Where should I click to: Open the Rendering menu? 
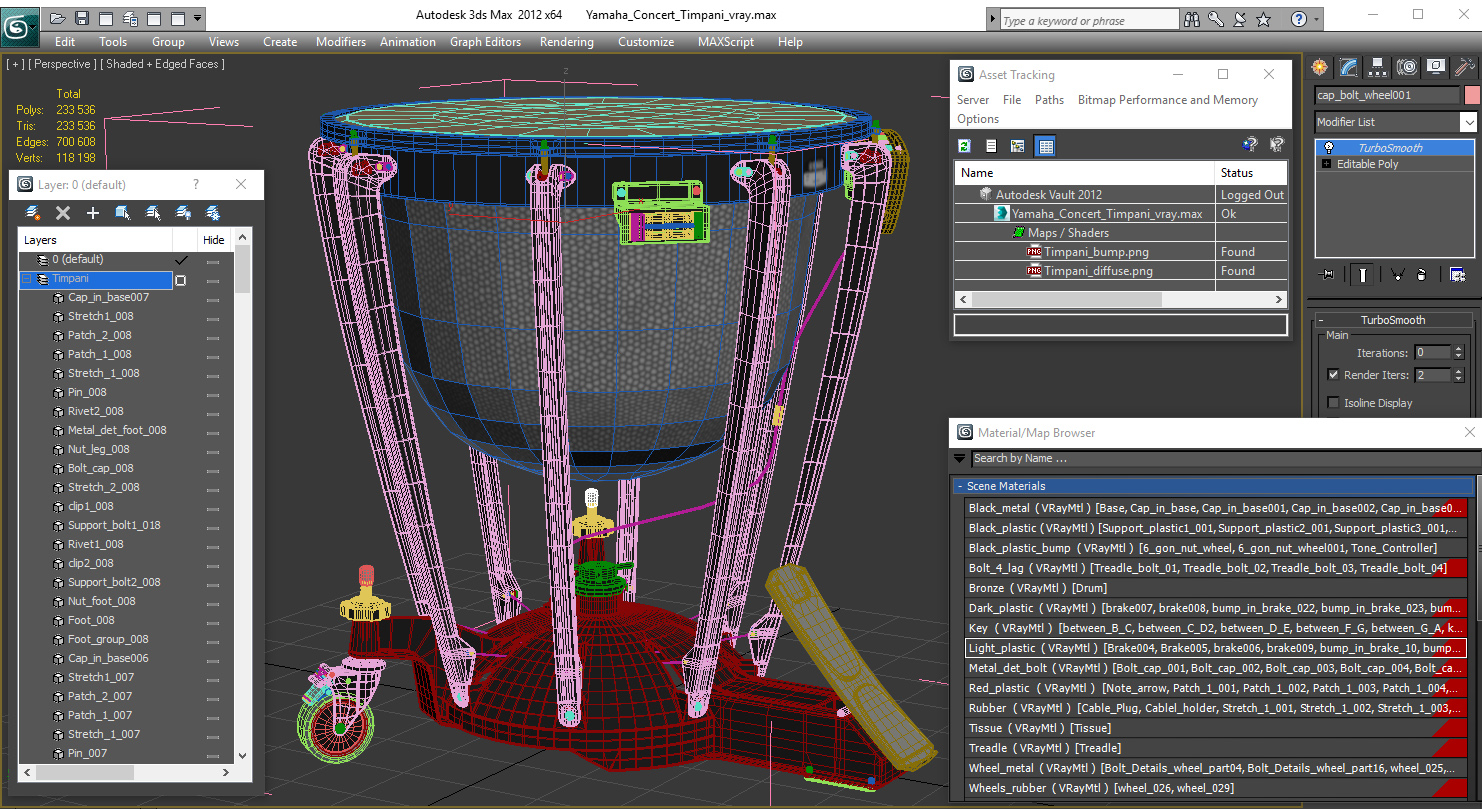coord(566,42)
